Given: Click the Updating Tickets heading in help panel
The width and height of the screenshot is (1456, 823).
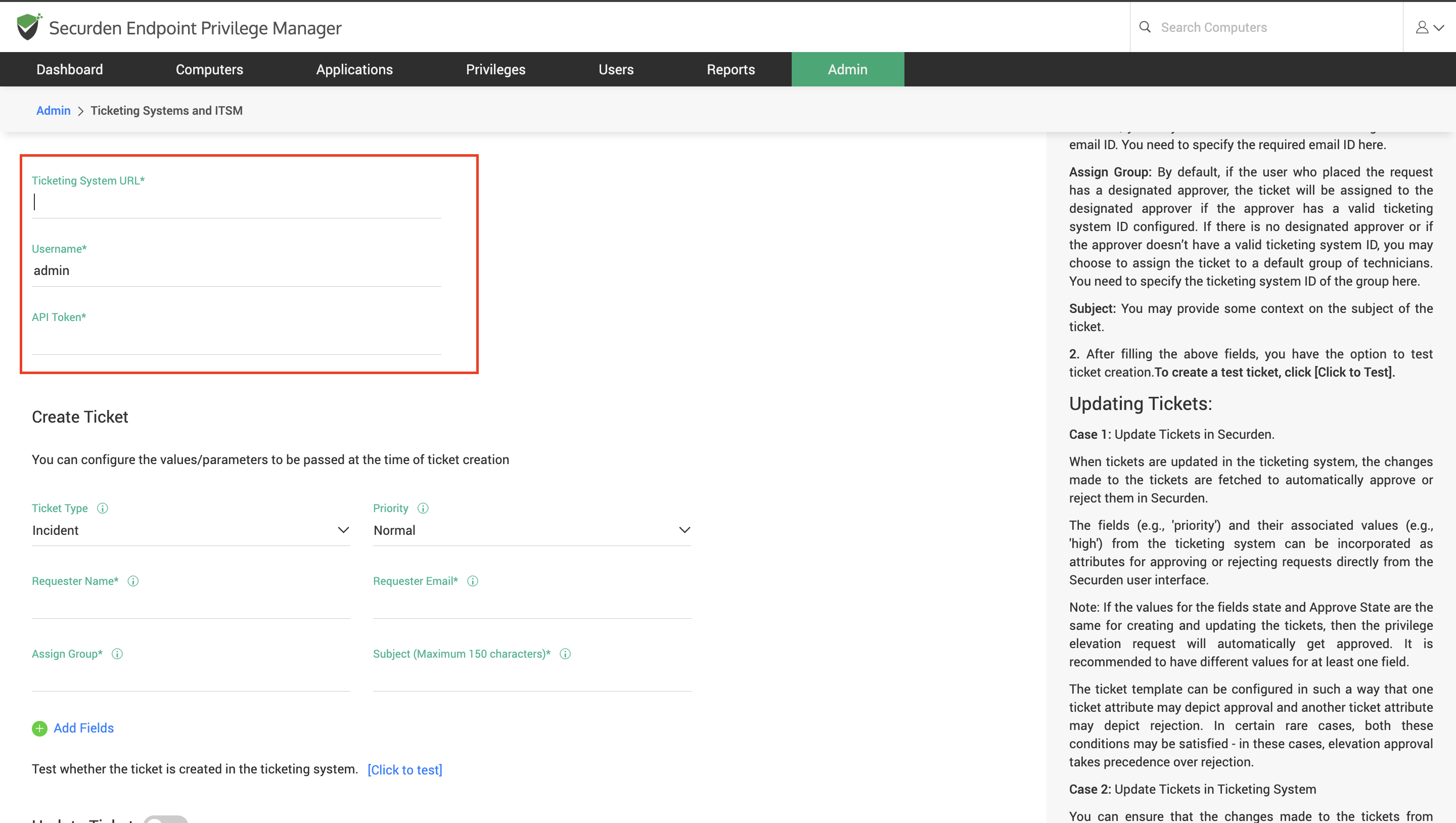Looking at the screenshot, I should (1140, 403).
